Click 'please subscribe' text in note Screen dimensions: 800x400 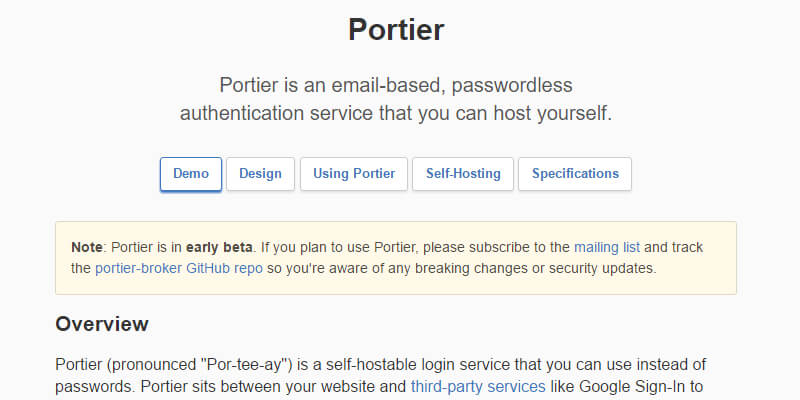point(481,246)
